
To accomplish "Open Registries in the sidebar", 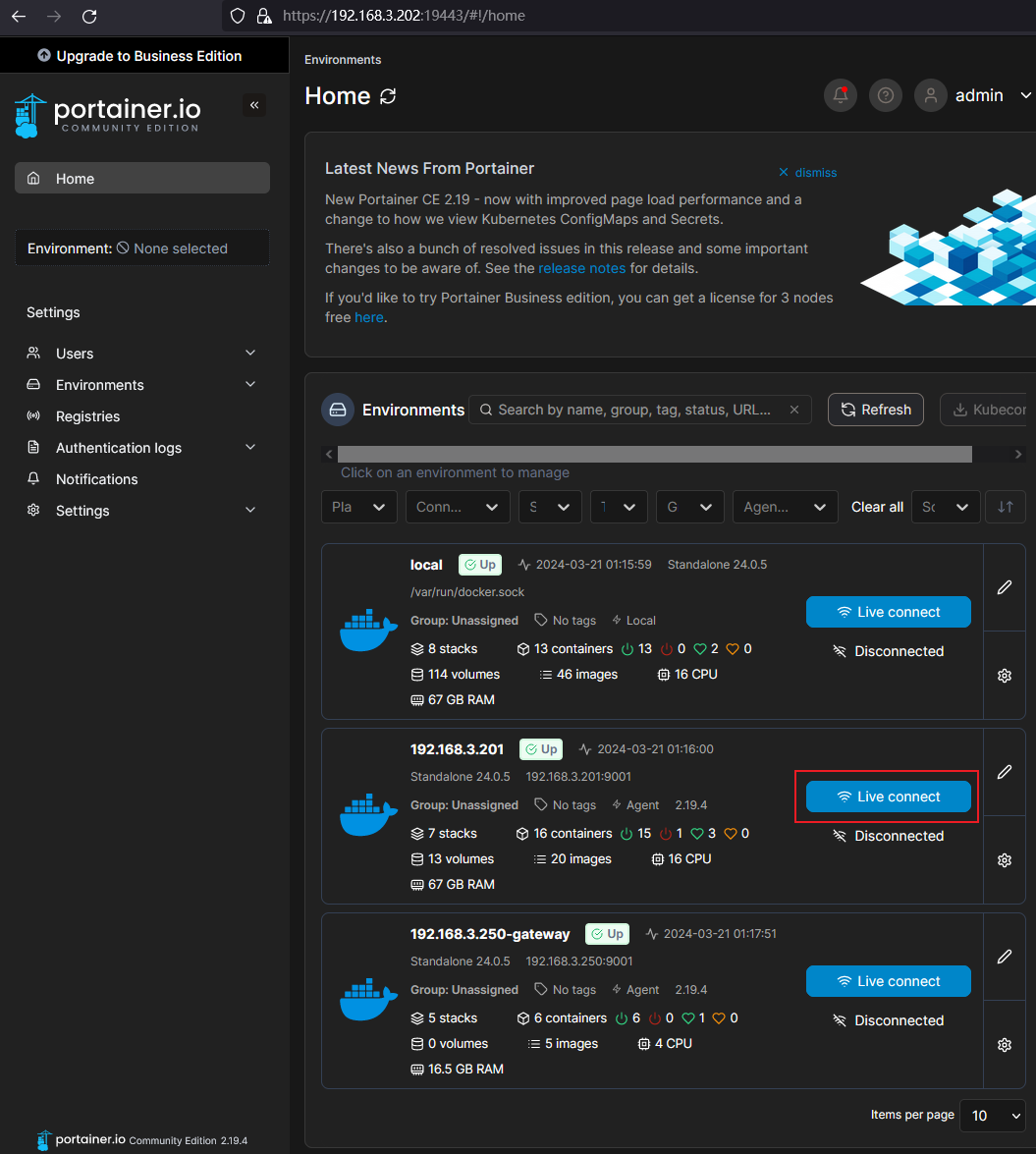I will (x=142, y=416).
